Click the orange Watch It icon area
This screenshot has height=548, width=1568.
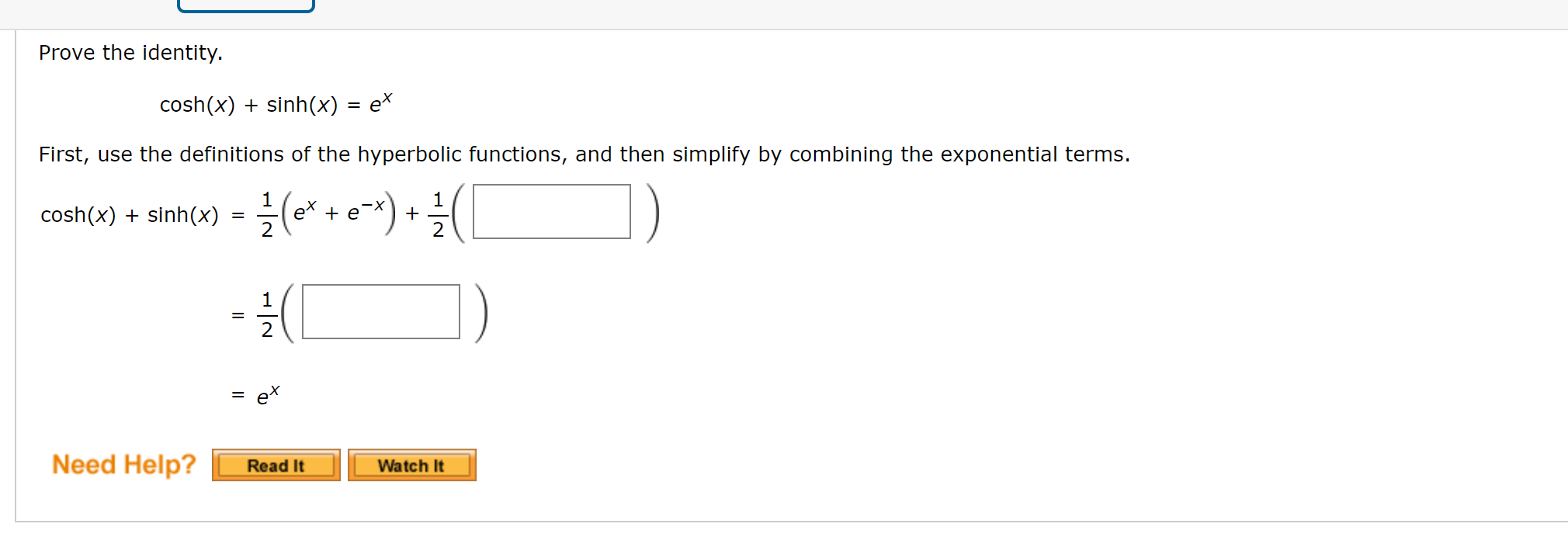411,465
